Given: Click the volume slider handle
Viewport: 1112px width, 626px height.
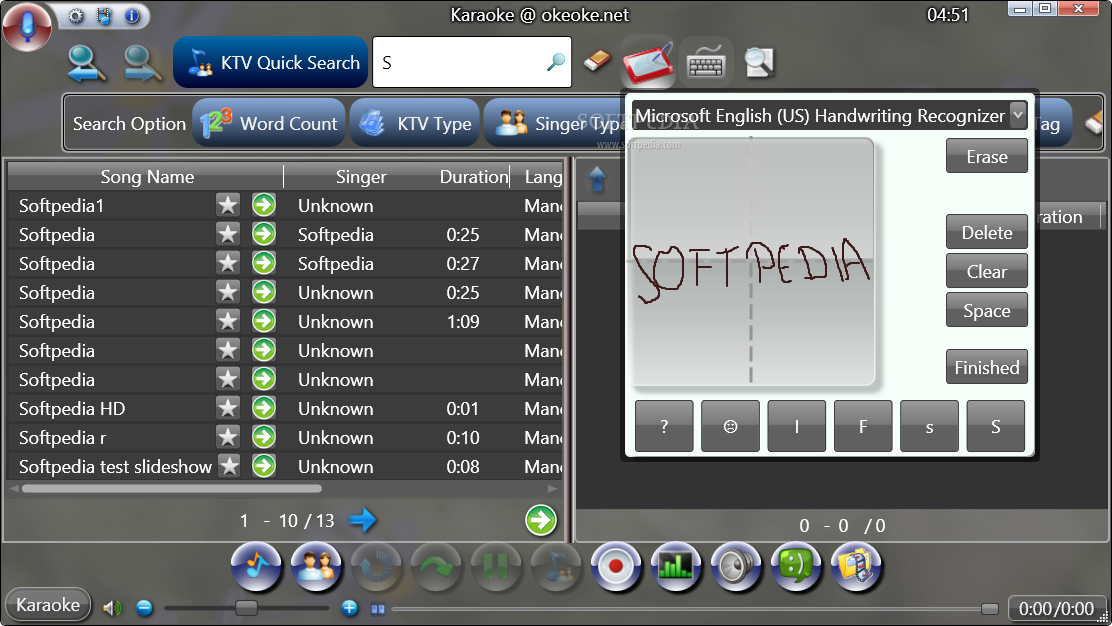Looking at the screenshot, I should coord(246,608).
